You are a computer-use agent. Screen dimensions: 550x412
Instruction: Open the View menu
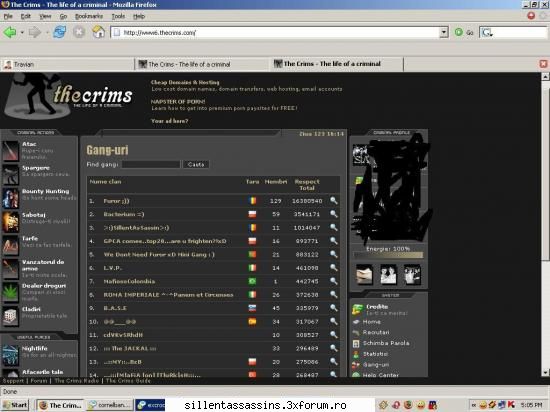[45, 16]
